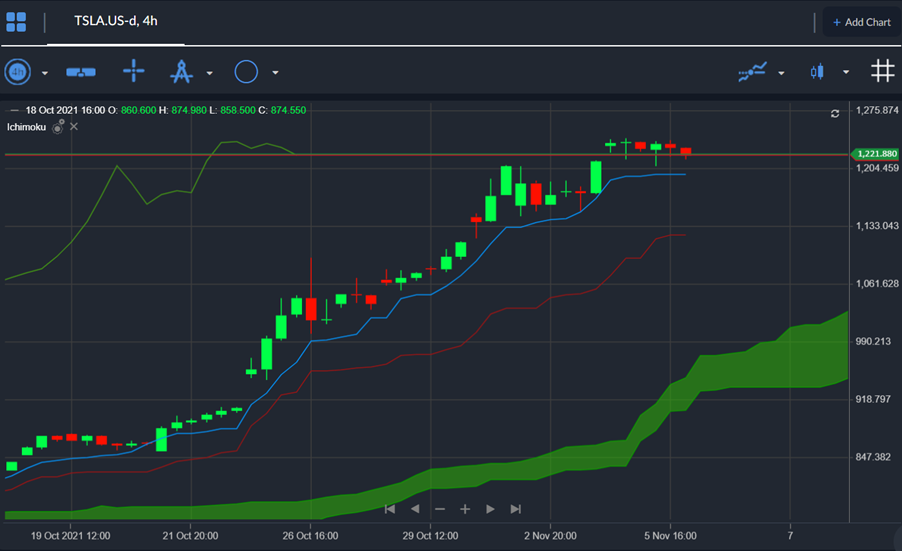Image resolution: width=902 pixels, height=551 pixels.
Task: Click the 1,061.628 price axis label
Action: pos(877,284)
